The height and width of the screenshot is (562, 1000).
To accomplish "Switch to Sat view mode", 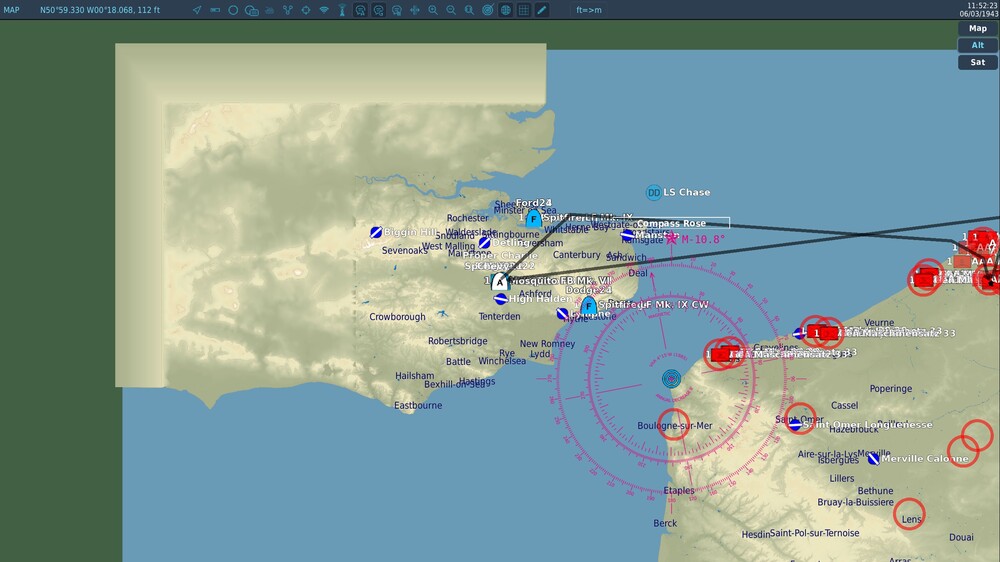I will click(978, 63).
